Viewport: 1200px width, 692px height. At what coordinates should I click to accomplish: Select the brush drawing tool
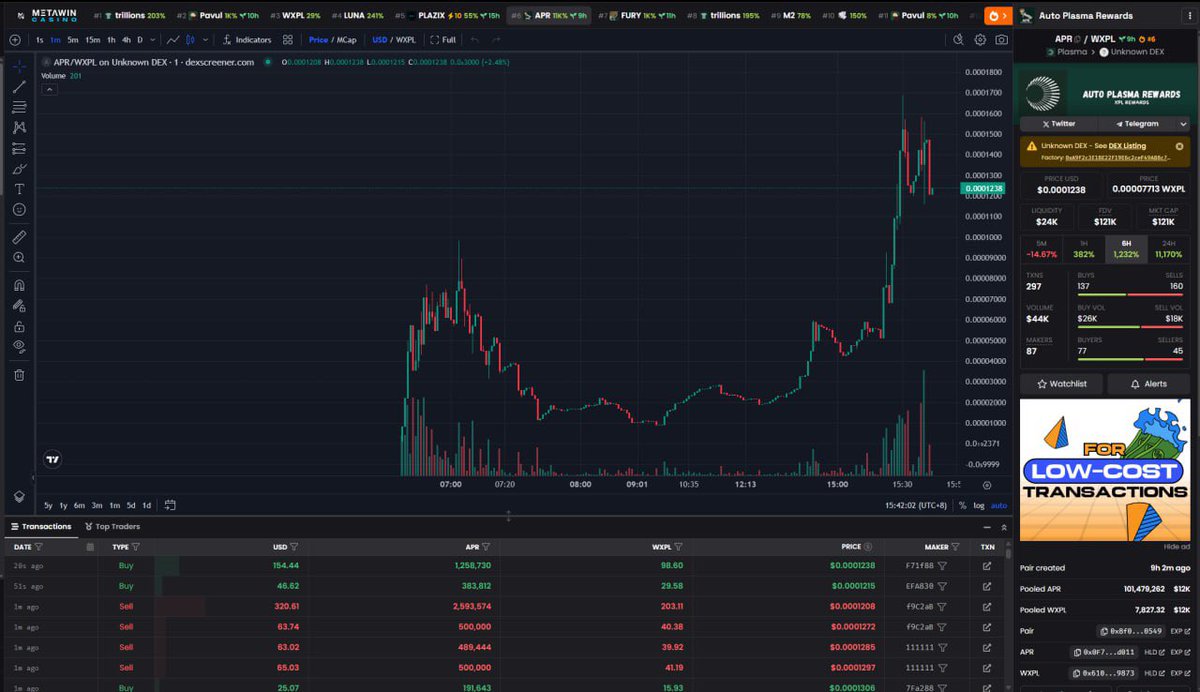(x=19, y=169)
